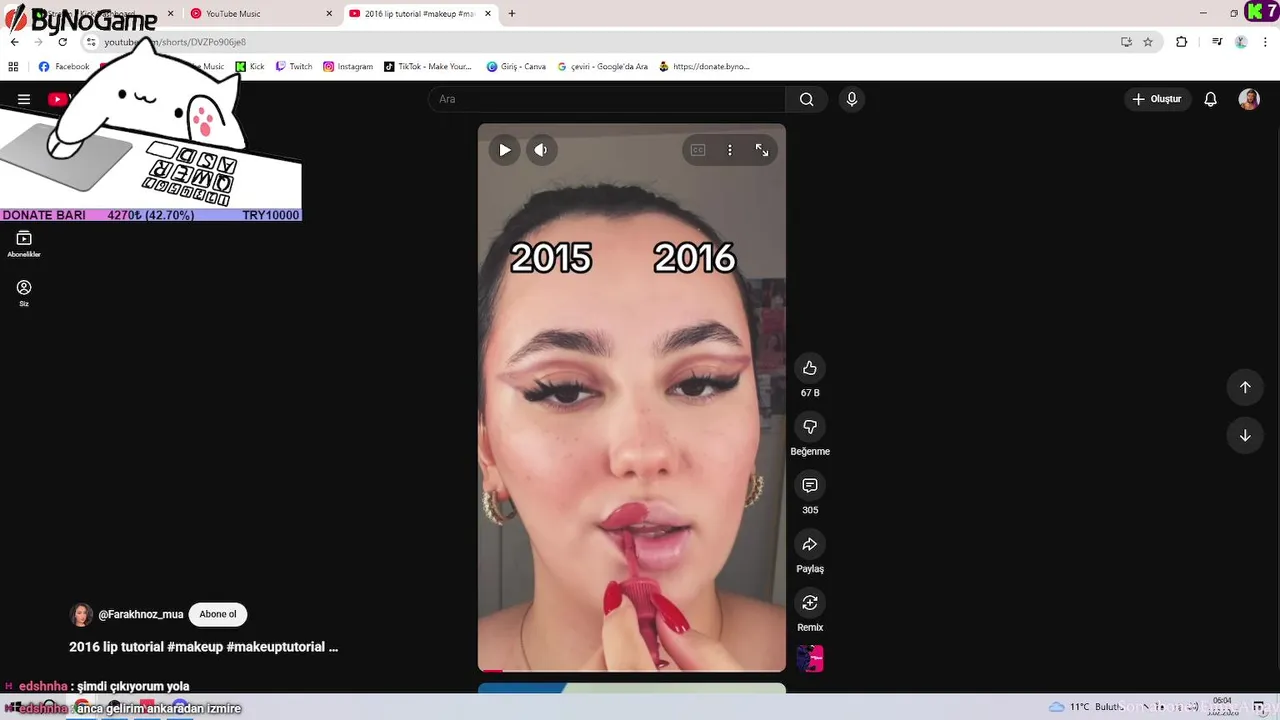Click the 2016 lip tutorial title text
This screenshot has height=720, width=1280.
[x=203, y=647]
